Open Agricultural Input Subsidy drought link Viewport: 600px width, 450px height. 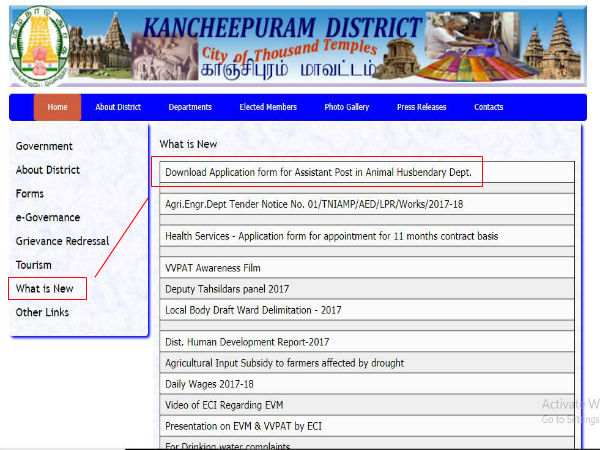pyautogui.click(x=284, y=363)
